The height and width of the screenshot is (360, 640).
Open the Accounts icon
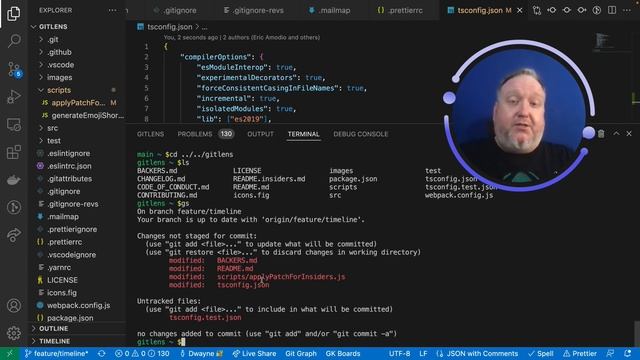coord(14,305)
